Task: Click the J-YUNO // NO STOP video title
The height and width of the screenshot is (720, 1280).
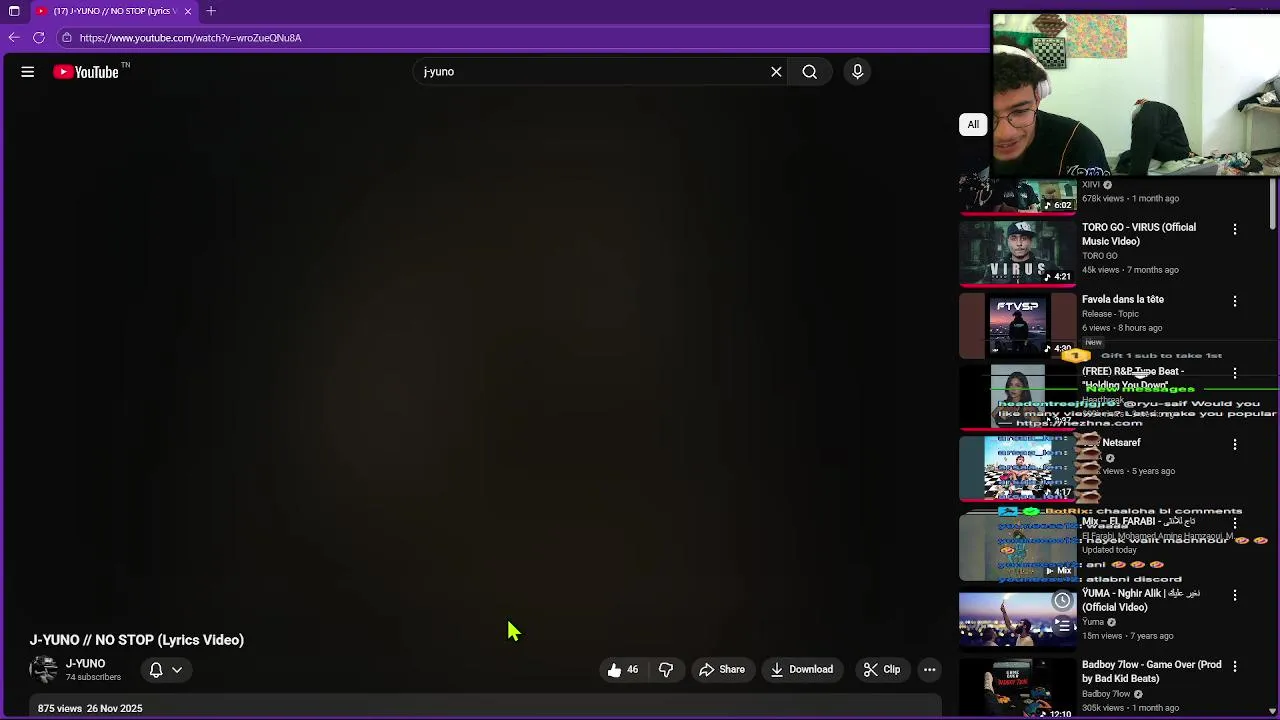Action: coord(137,640)
